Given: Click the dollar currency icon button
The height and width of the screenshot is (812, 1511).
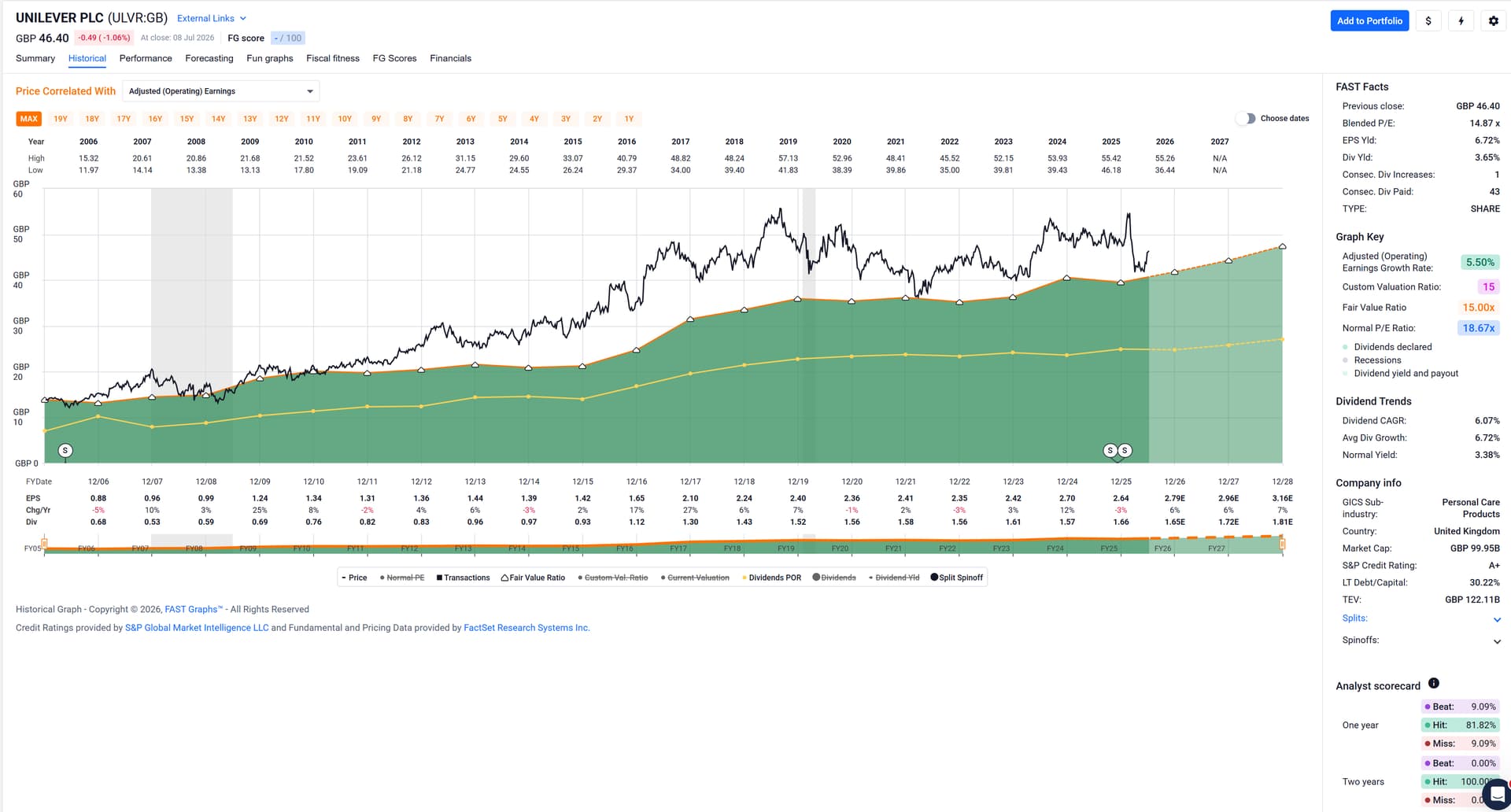Looking at the screenshot, I should 1428,21.
